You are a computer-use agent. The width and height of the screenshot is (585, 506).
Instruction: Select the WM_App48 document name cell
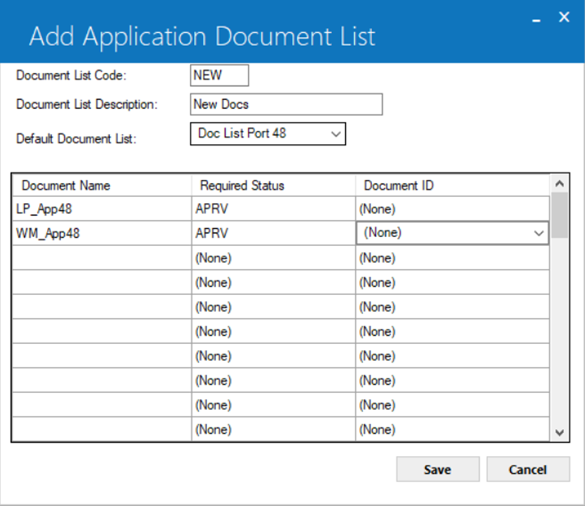pyautogui.click(x=102, y=233)
